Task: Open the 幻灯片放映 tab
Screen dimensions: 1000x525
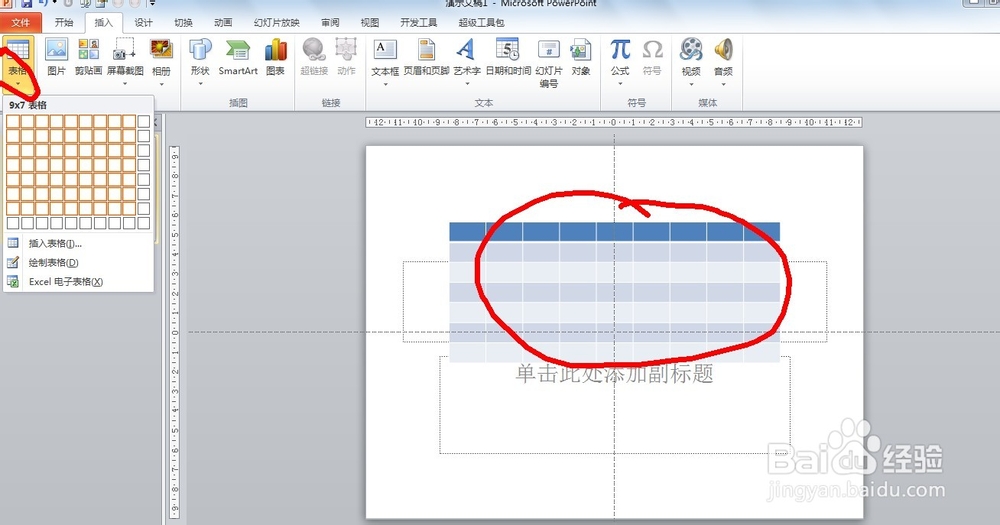Action: coord(276,22)
